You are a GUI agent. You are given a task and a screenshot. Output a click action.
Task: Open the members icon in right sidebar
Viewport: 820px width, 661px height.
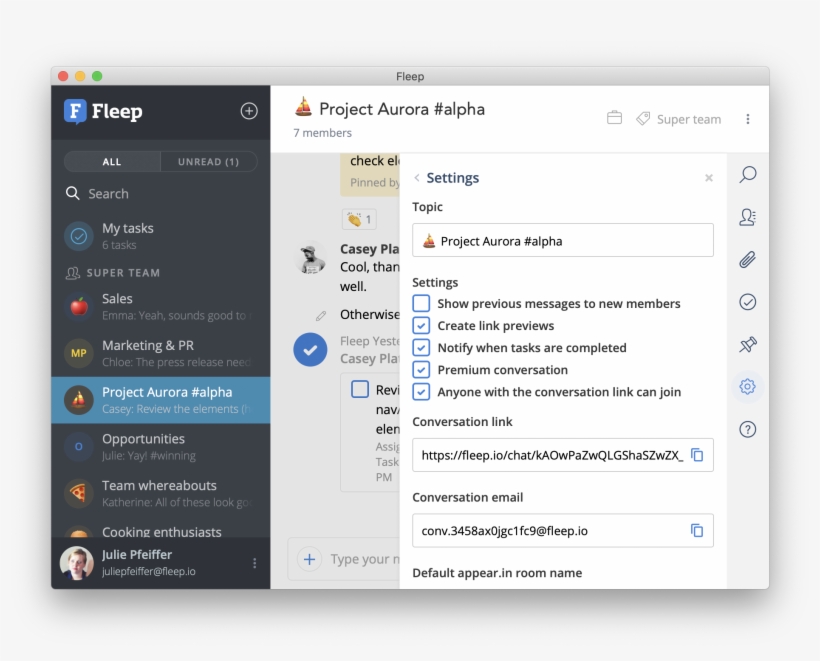point(748,217)
